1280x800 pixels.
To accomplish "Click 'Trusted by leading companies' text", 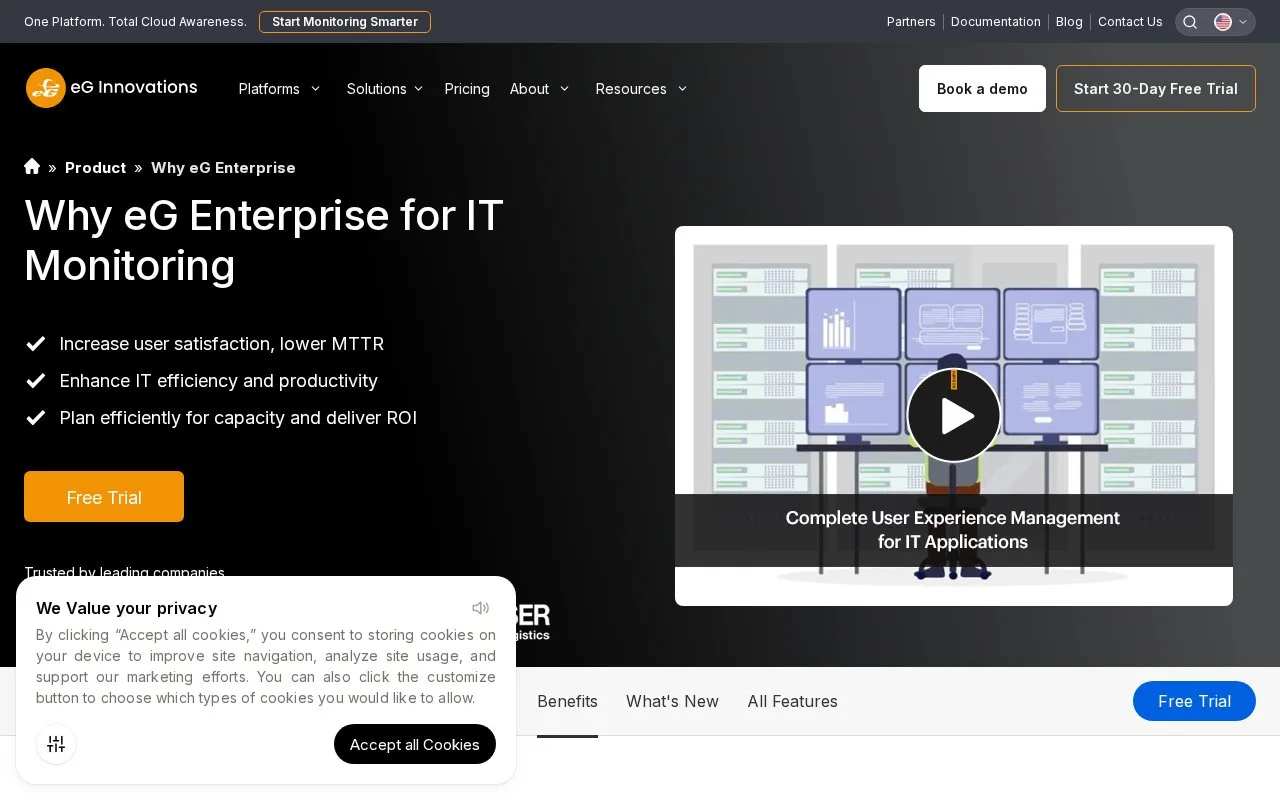I will pyautogui.click(x=124, y=572).
